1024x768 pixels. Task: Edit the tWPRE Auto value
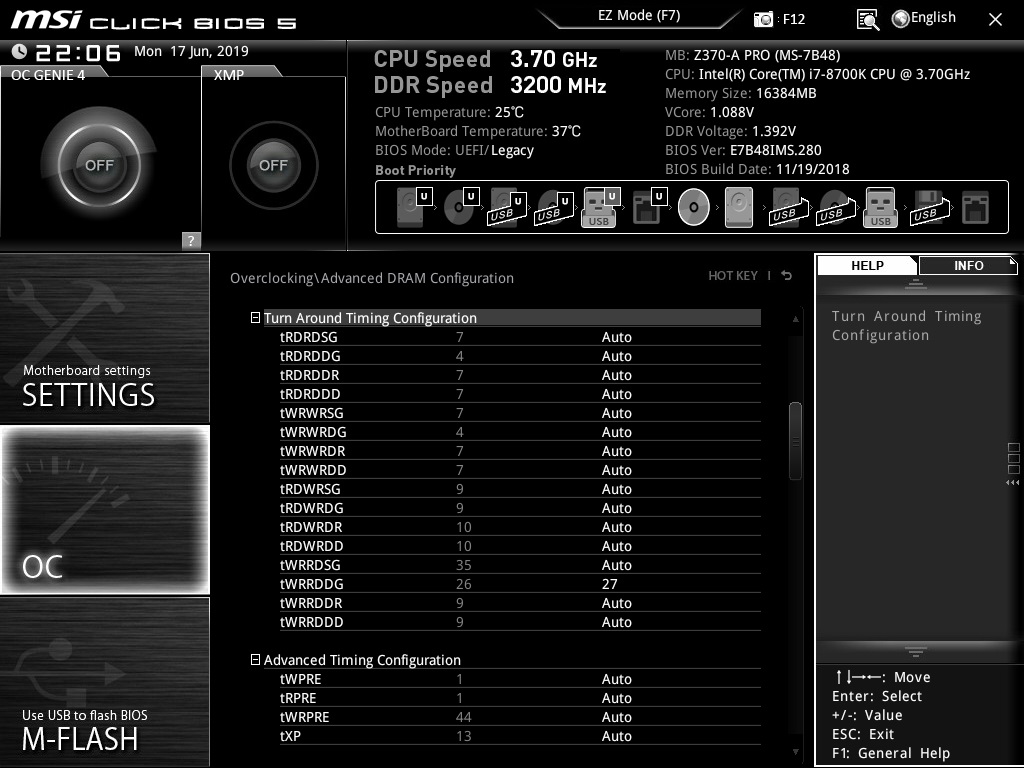(x=616, y=679)
